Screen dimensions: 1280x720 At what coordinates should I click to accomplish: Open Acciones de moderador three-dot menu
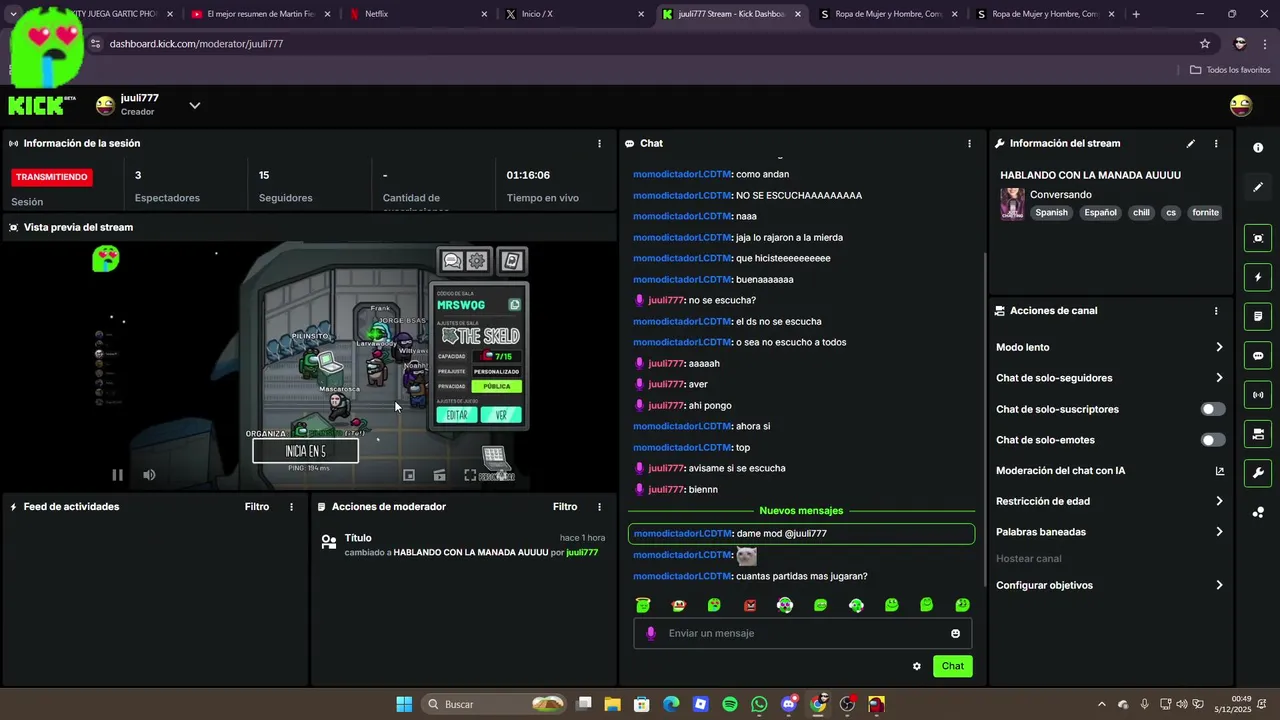coord(599,507)
